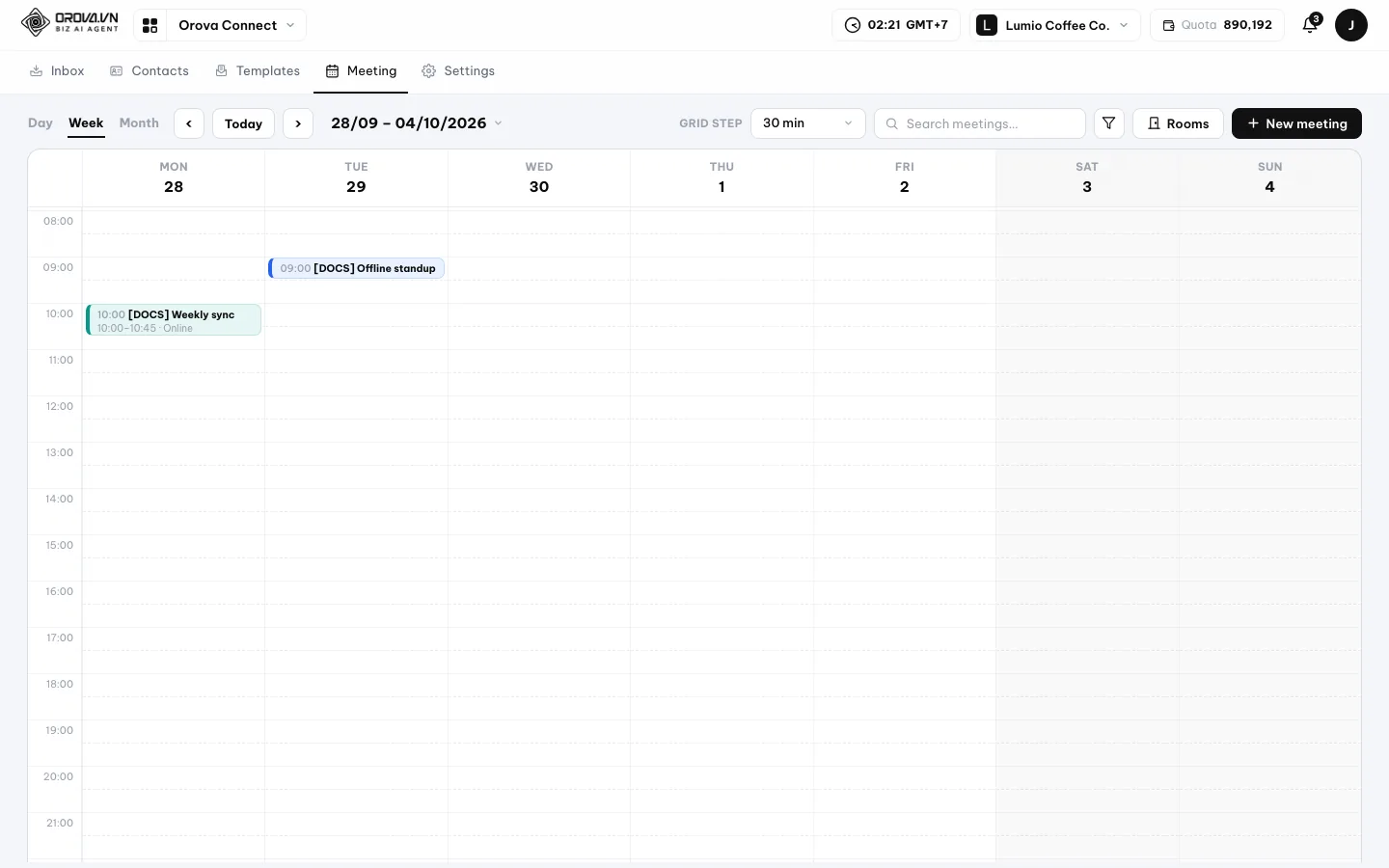
Task: Go to the Templates tab
Action: click(258, 71)
